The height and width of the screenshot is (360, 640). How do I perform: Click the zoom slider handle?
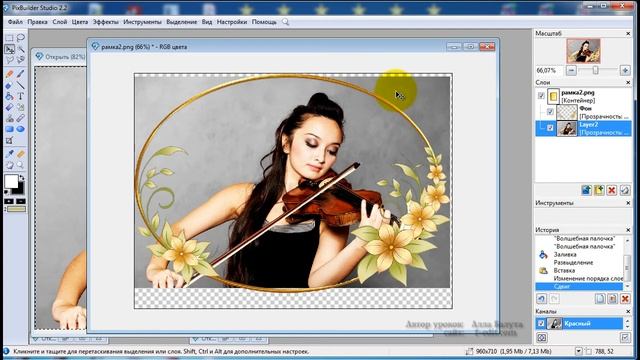tap(596, 71)
